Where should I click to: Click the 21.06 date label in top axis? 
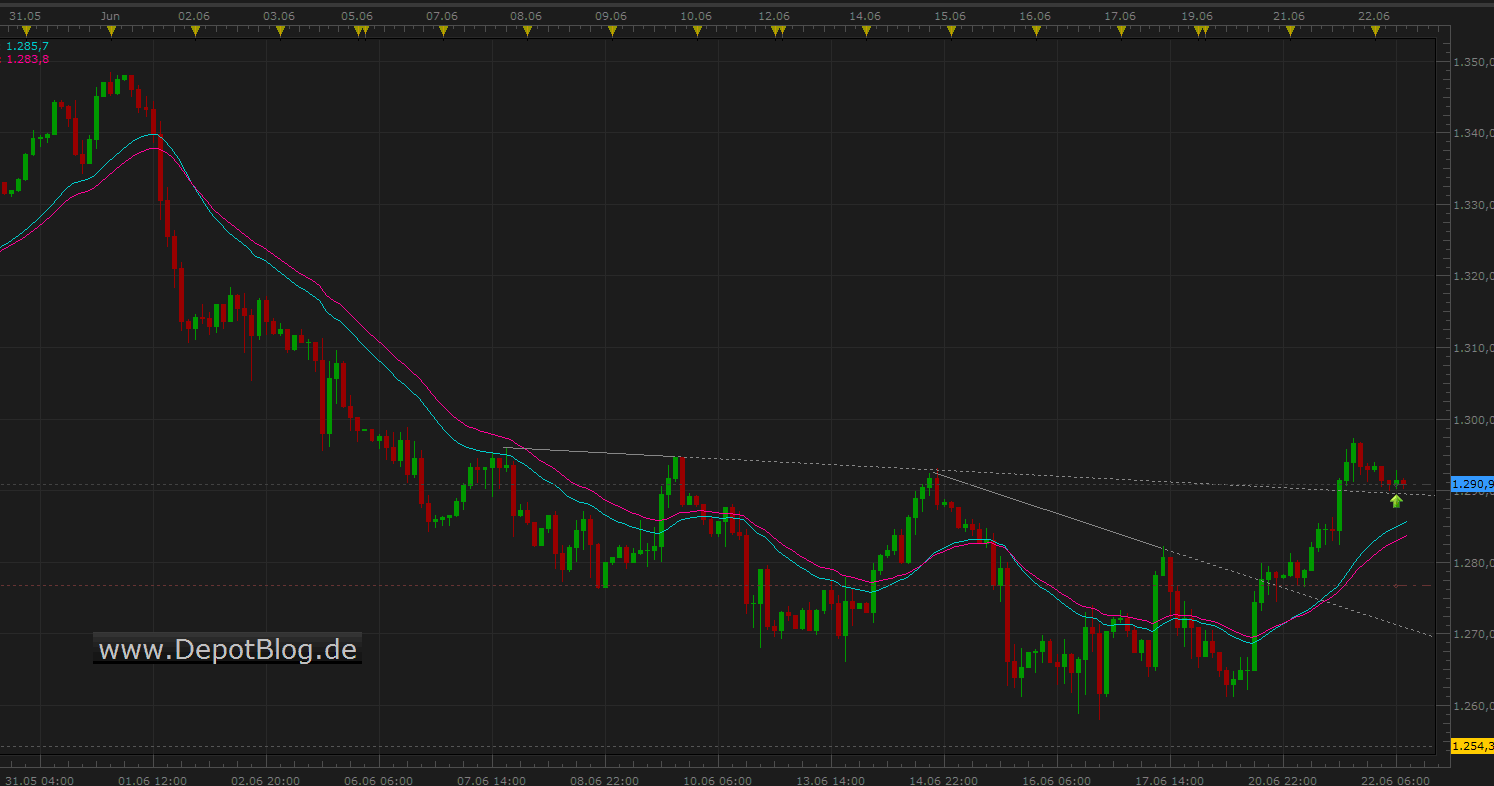[1289, 16]
